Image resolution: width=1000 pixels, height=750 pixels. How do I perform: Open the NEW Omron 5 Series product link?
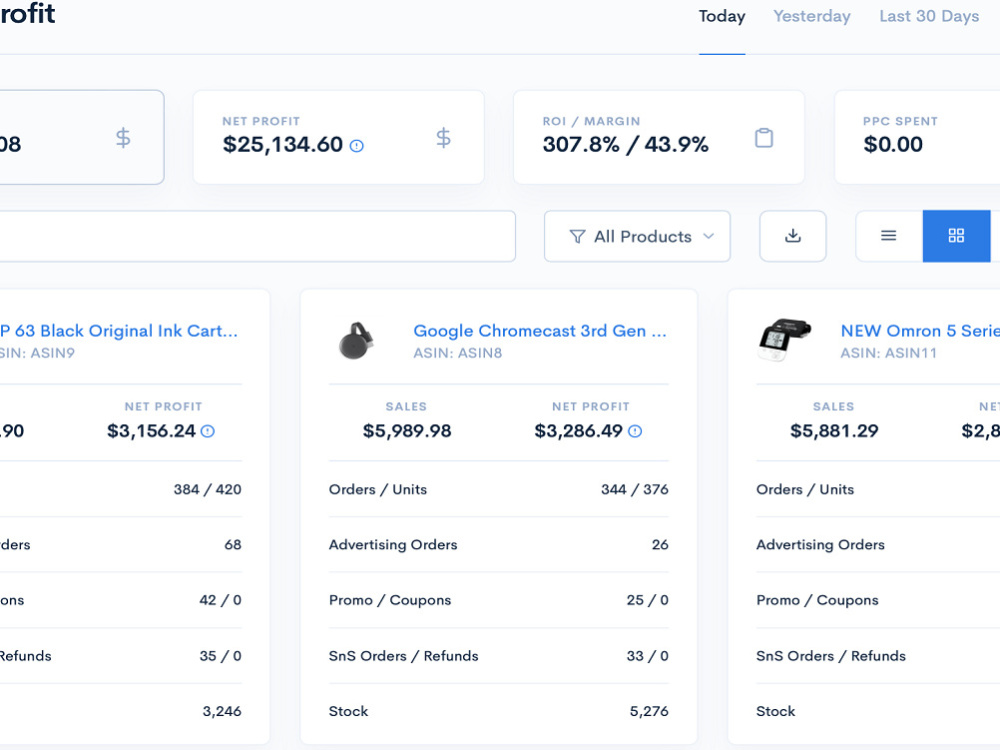pos(920,330)
